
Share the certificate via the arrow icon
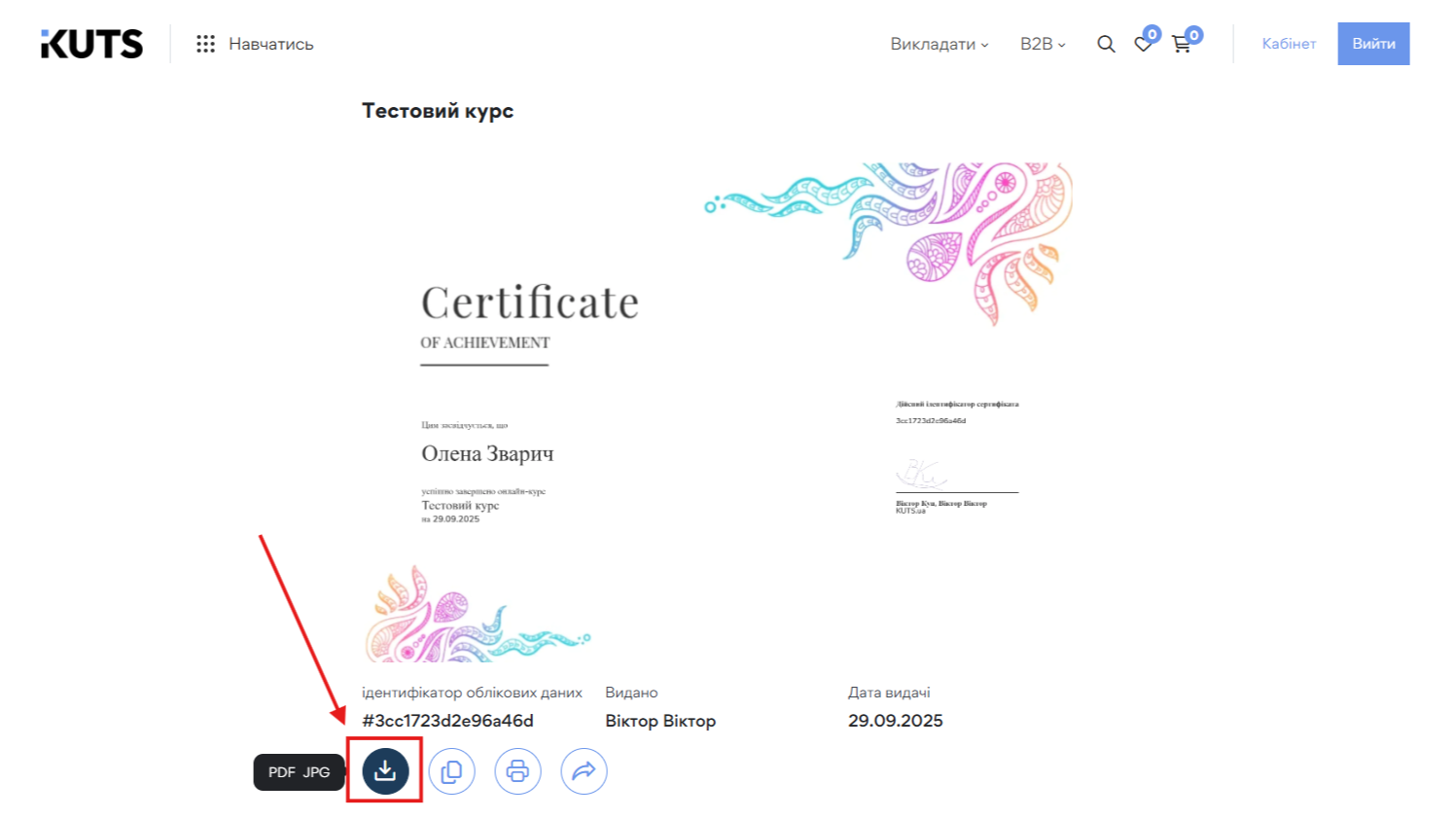pyautogui.click(x=584, y=771)
